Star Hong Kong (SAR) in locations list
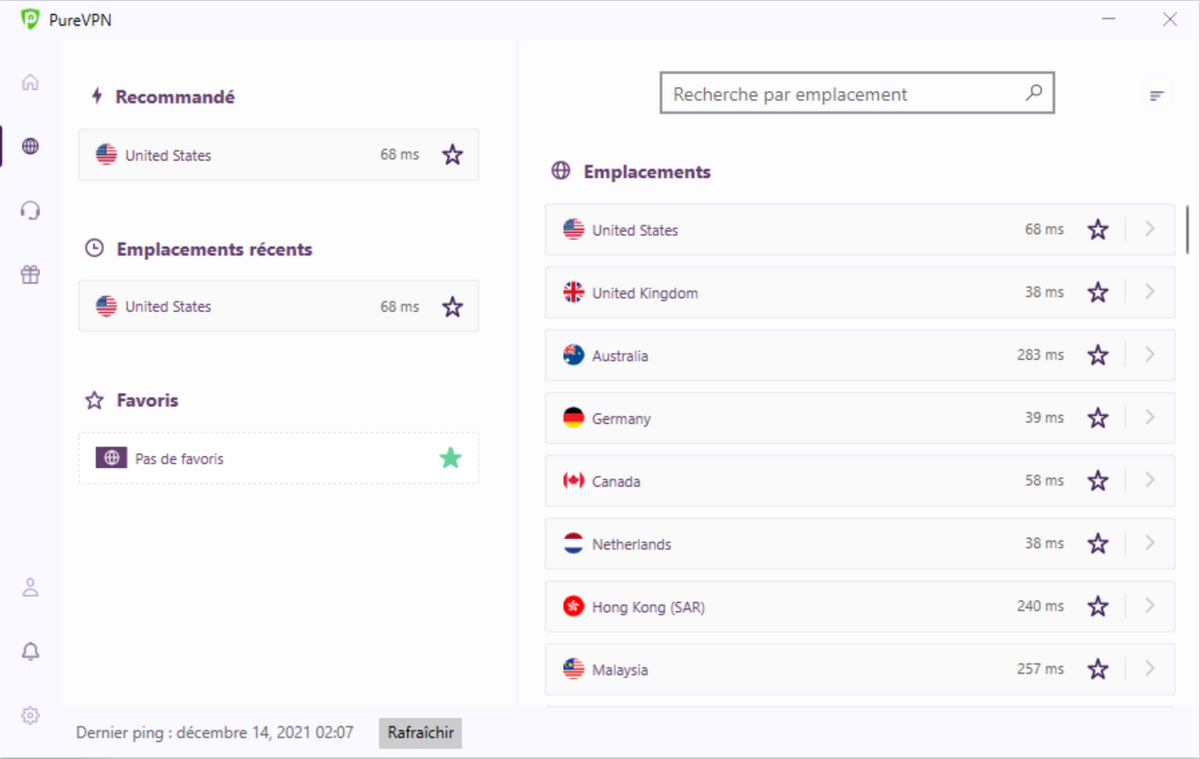Image resolution: width=1200 pixels, height=759 pixels. tap(1098, 607)
